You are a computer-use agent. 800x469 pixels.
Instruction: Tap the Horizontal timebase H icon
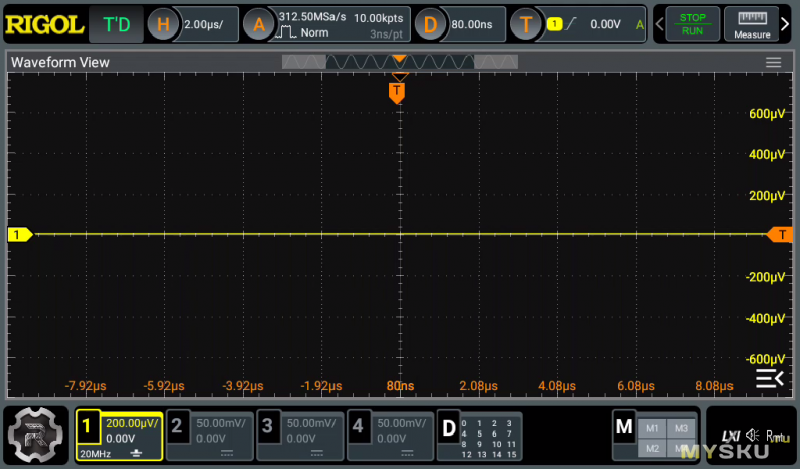(163, 25)
